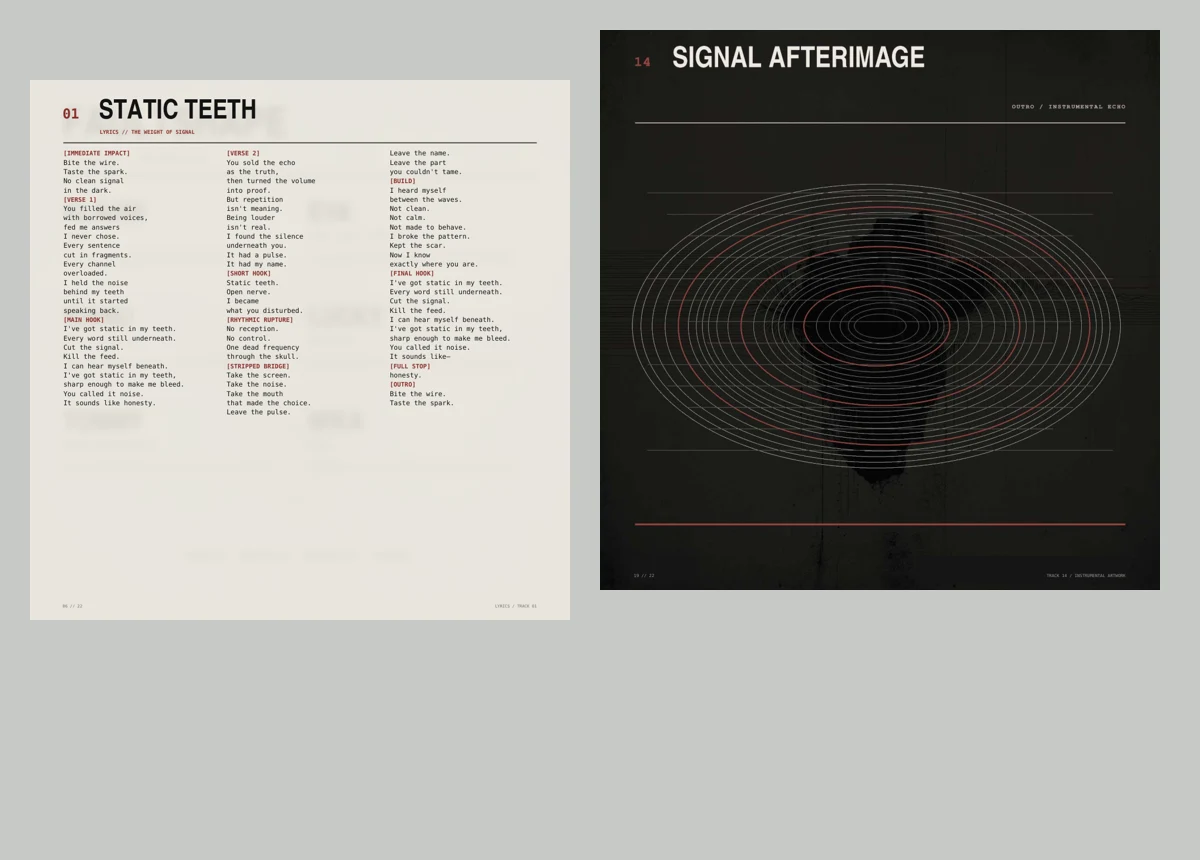Image resolution: width=1200 pixels, height=860 pixels.
Task: Click the [RHYTHMIC RUPTURE] section label
Action: click(260, 319)
